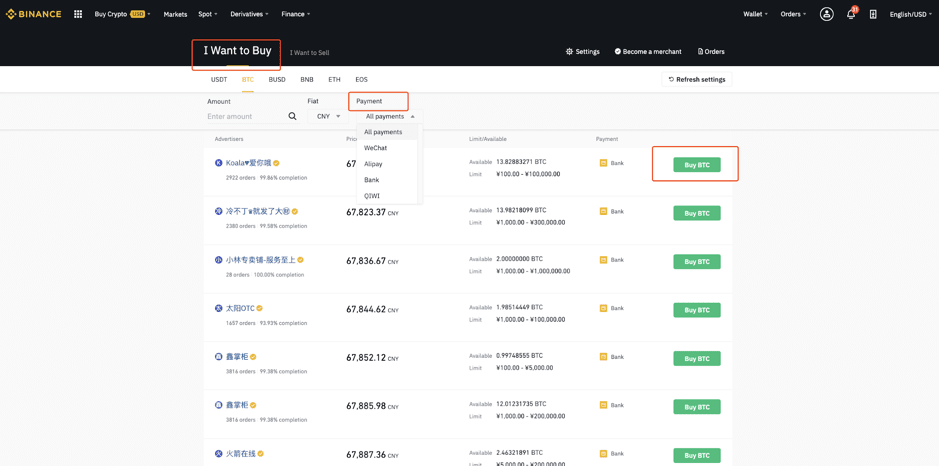Image resolution: width=939 pixels, height=466 pixels.
Task: Click Bank icon in 小林专卖铺 row
Action: (604, 260)
